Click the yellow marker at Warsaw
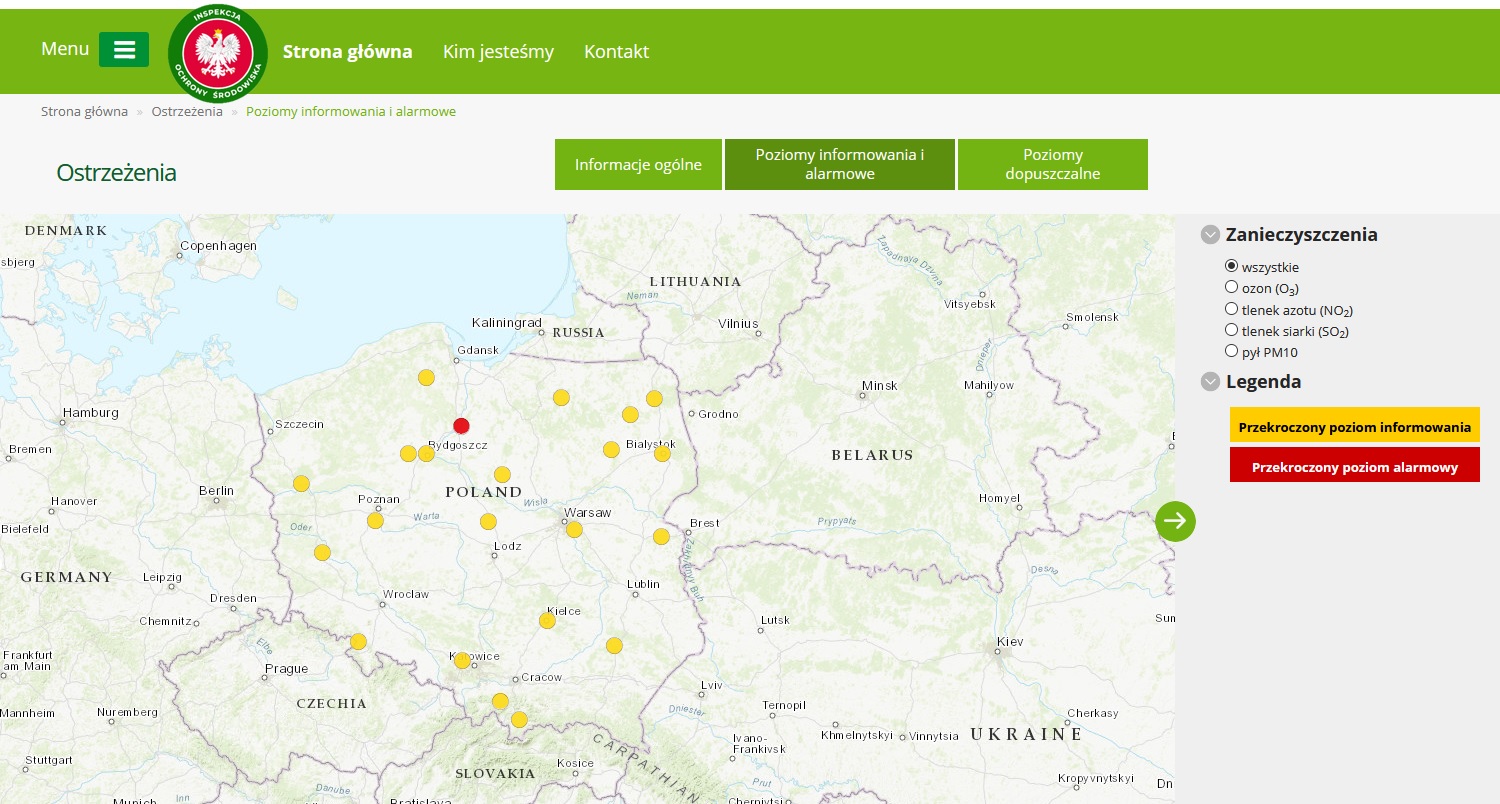This screenshot has height=804, width=1500. pyautogui.click(x=574, y=530)
